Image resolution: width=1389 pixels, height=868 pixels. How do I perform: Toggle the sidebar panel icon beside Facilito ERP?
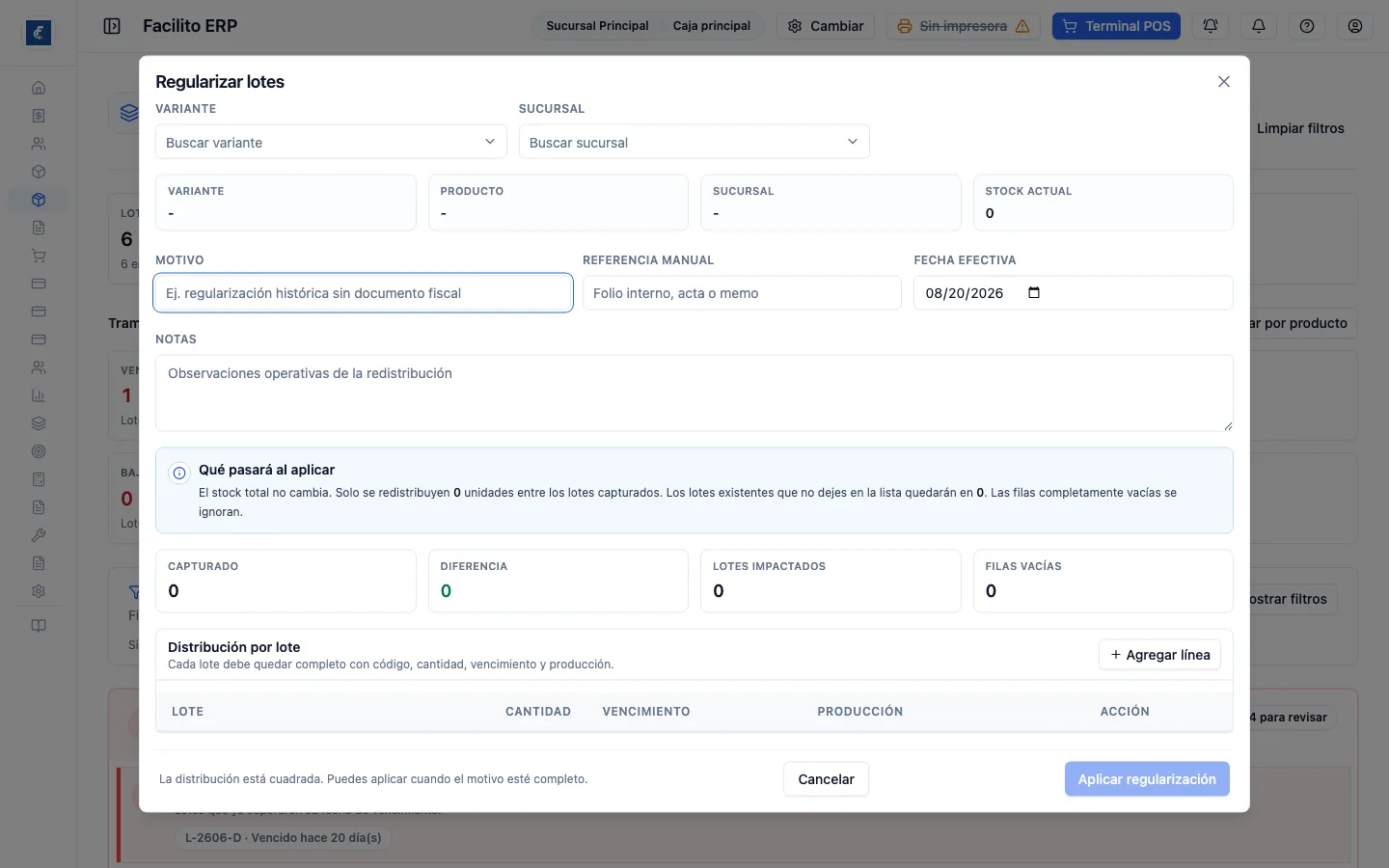point(112,26)
